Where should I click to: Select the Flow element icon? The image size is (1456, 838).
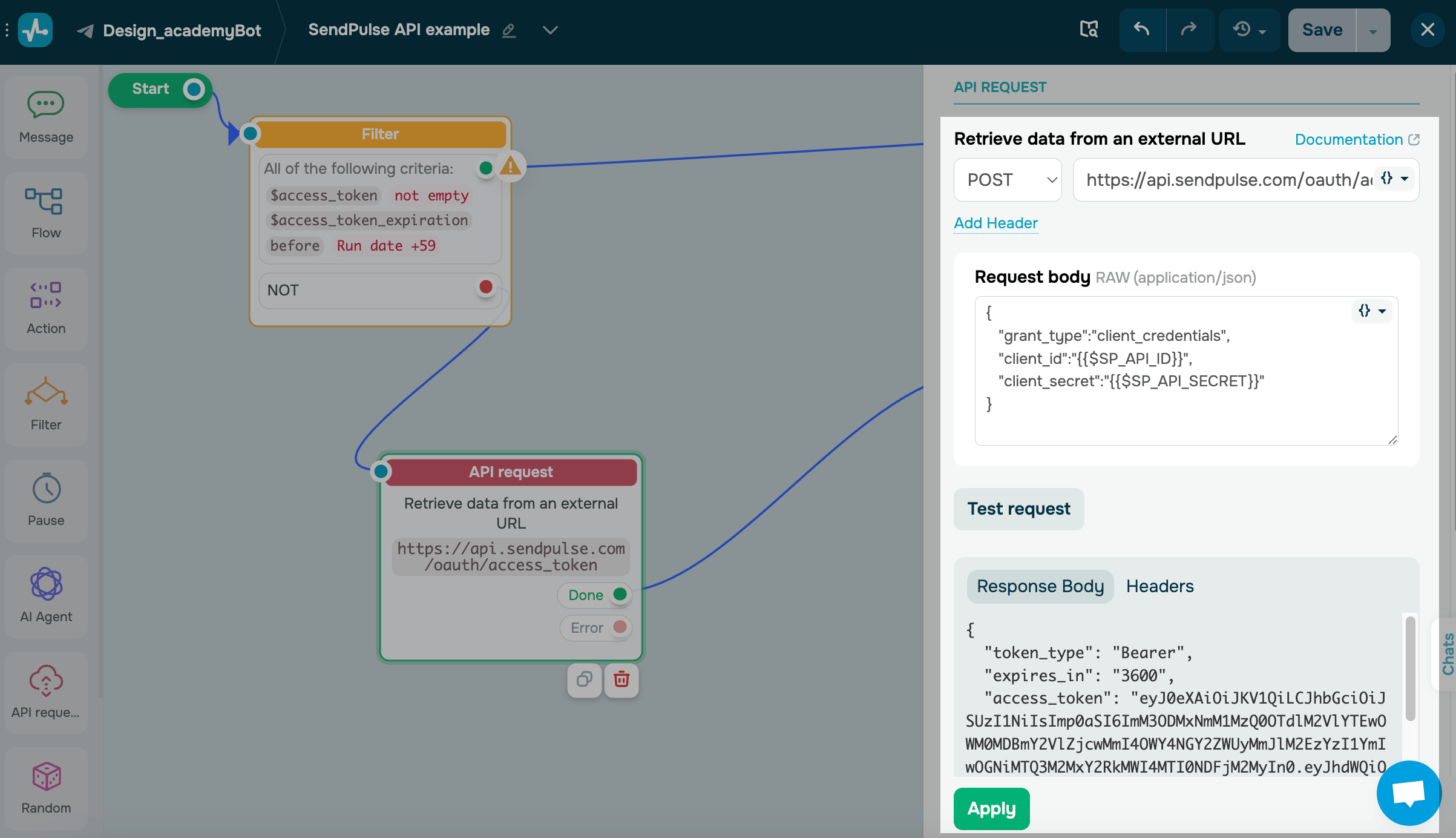point(44,201)
